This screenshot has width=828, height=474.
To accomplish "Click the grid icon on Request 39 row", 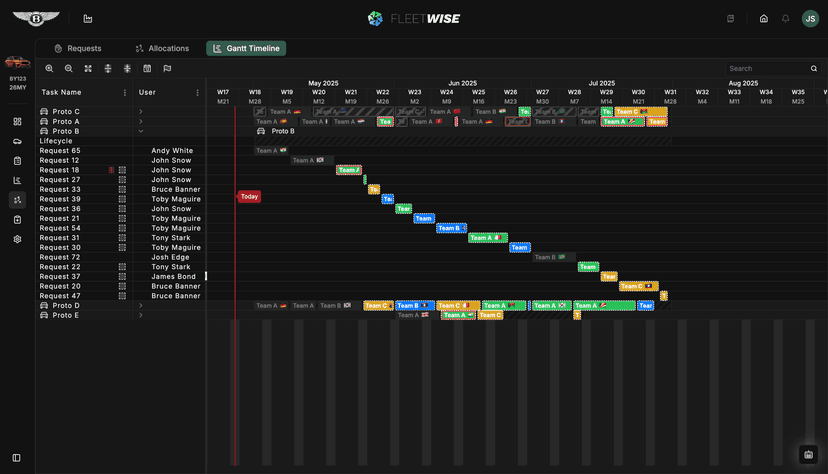I will tap(123, 199).
